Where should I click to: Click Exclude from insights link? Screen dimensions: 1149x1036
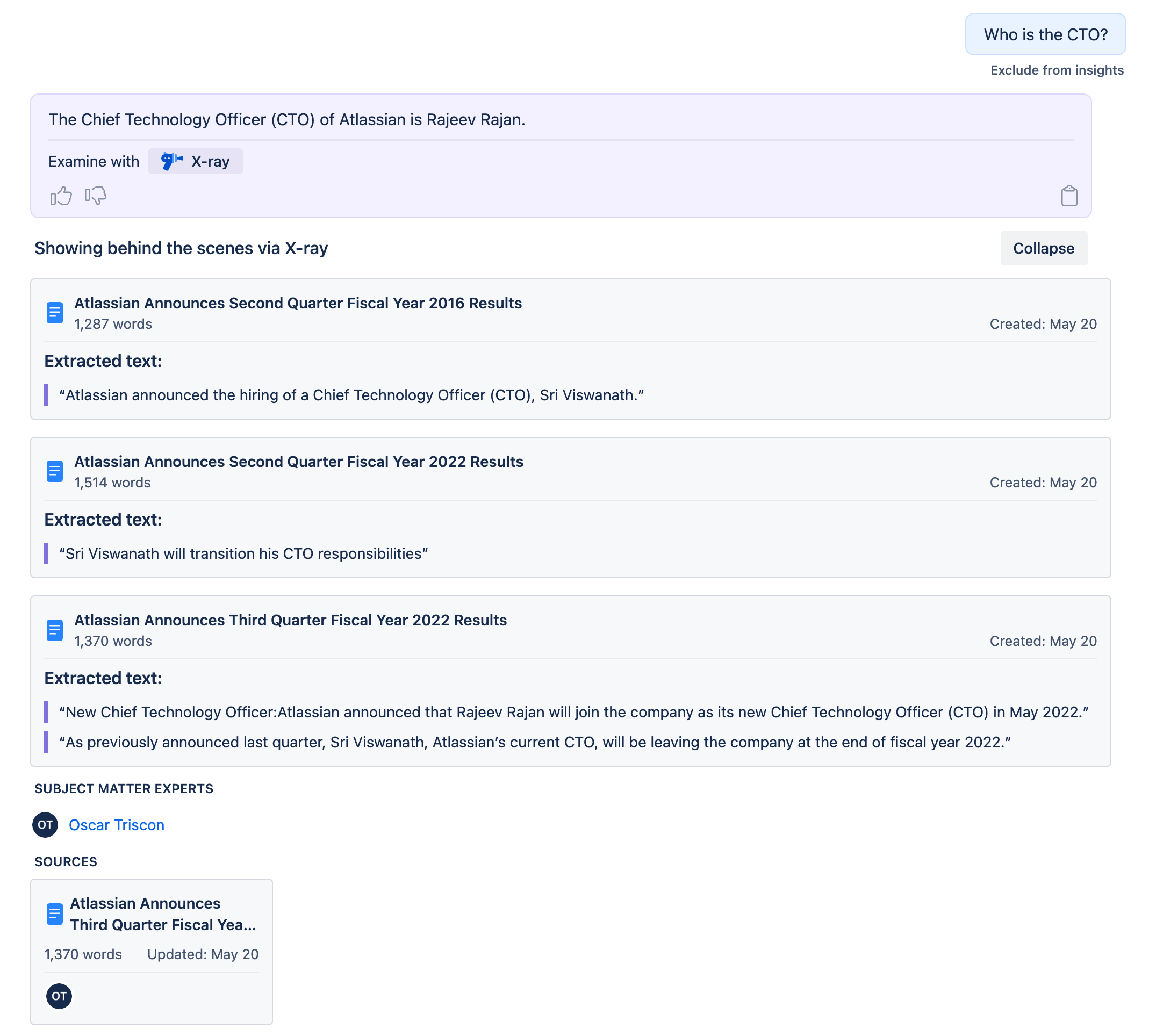point(1056,70)
